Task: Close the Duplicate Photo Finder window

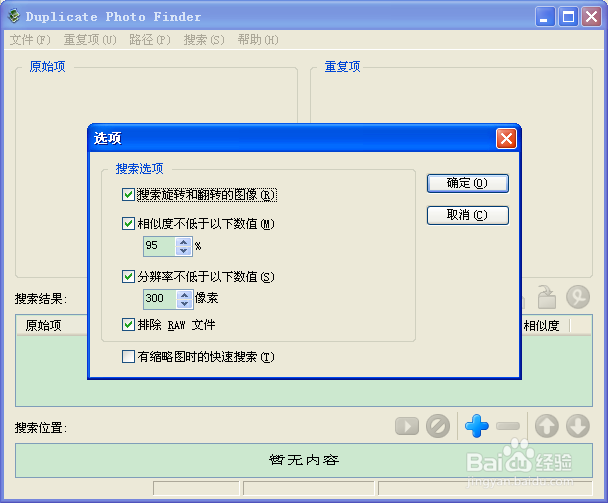Action: pyautogui.click(x=591, y=17)
